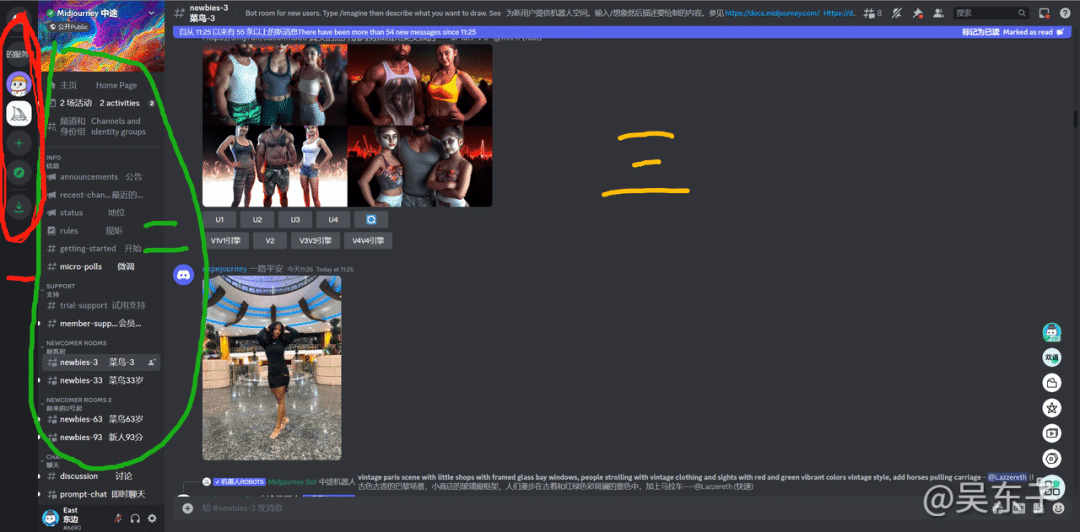The image size is (1080, 532).
Task: Open the member-supp... channel
Action: click(101, 323)
